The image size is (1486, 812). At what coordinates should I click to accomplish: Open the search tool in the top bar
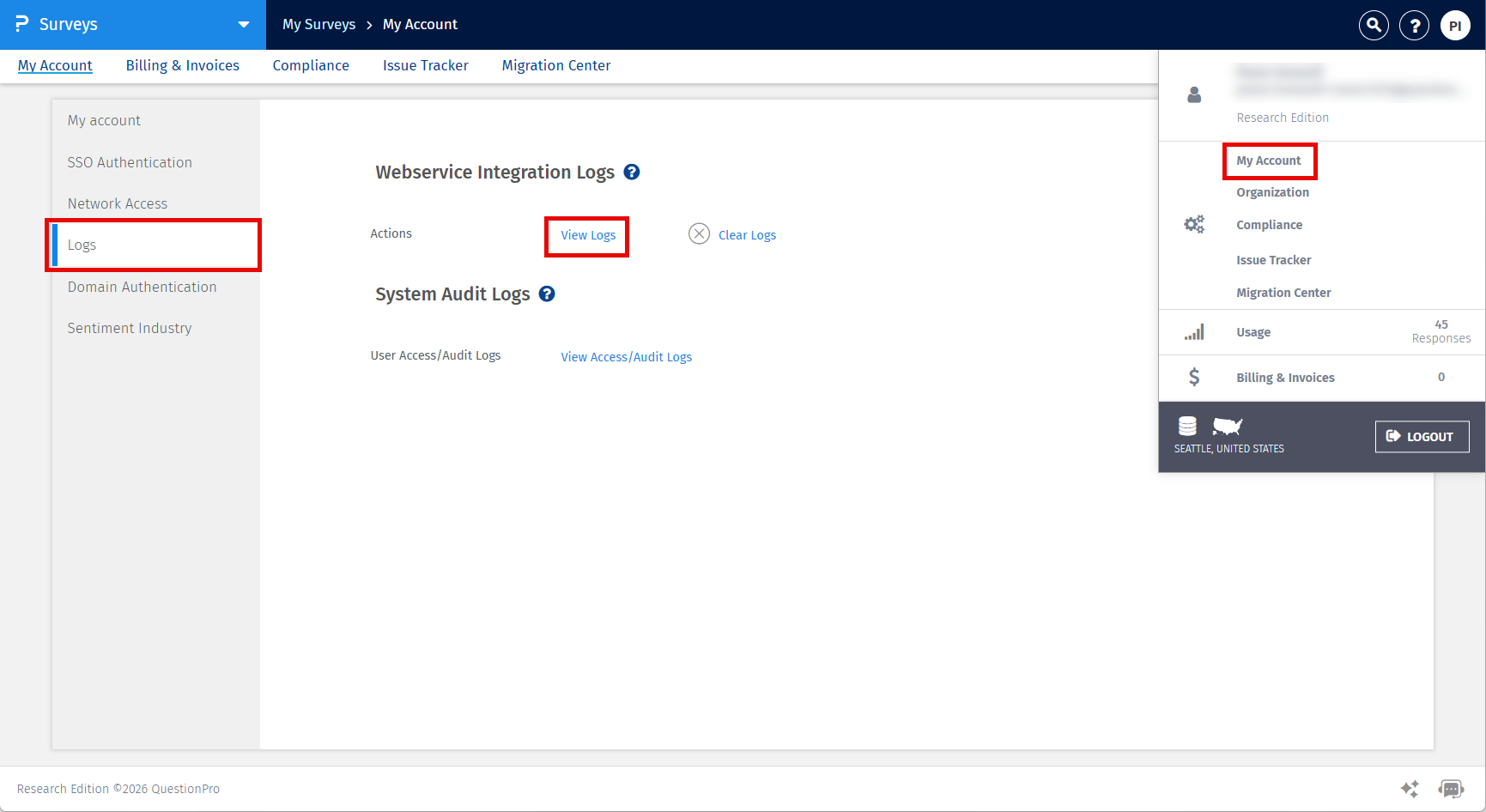[1373, 25]
